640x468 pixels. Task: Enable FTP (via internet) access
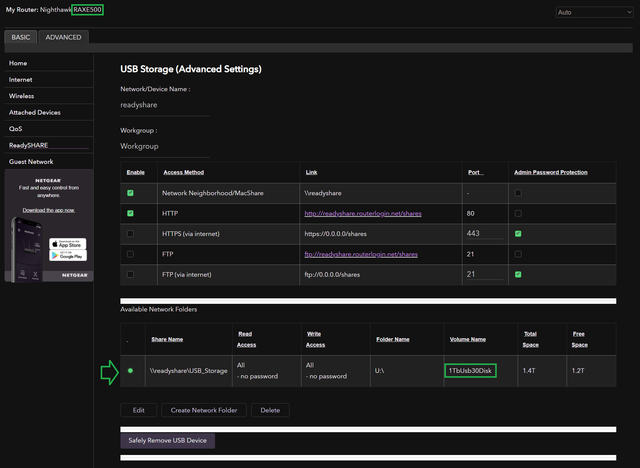tap(130, 275)
